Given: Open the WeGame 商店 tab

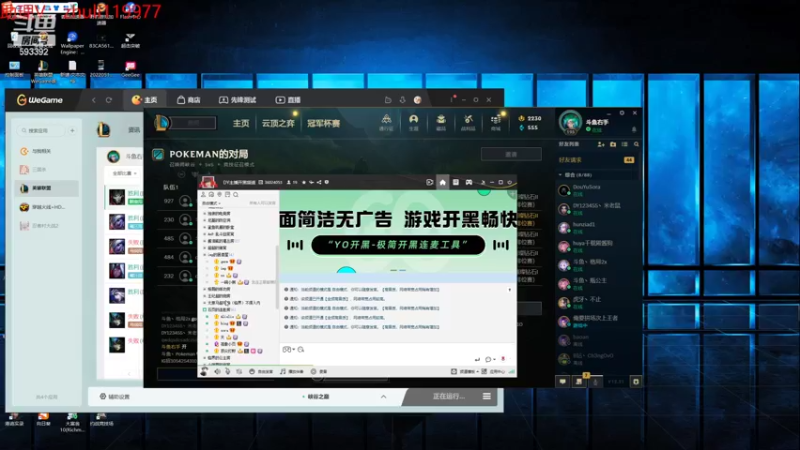Looking at the screenshot, I should tap(188, 100).
